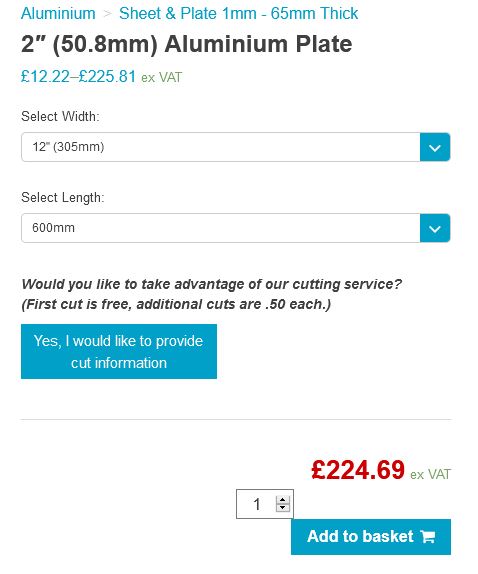Increase quantity with the up arrow
Image resolution: width=478 pixels, height=574 pixels.
click(282, 500)
